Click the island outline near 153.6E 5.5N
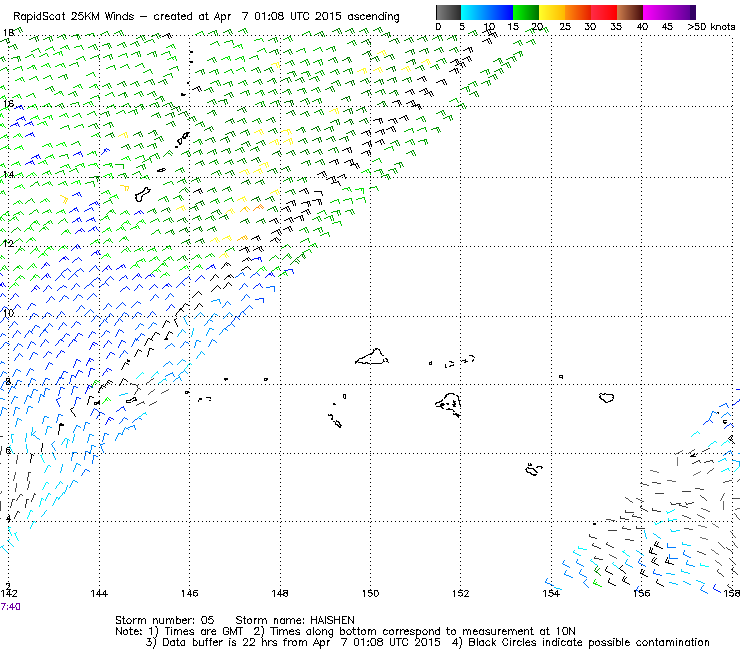Viewport: 740px width, 650px height. click(534, 469)
